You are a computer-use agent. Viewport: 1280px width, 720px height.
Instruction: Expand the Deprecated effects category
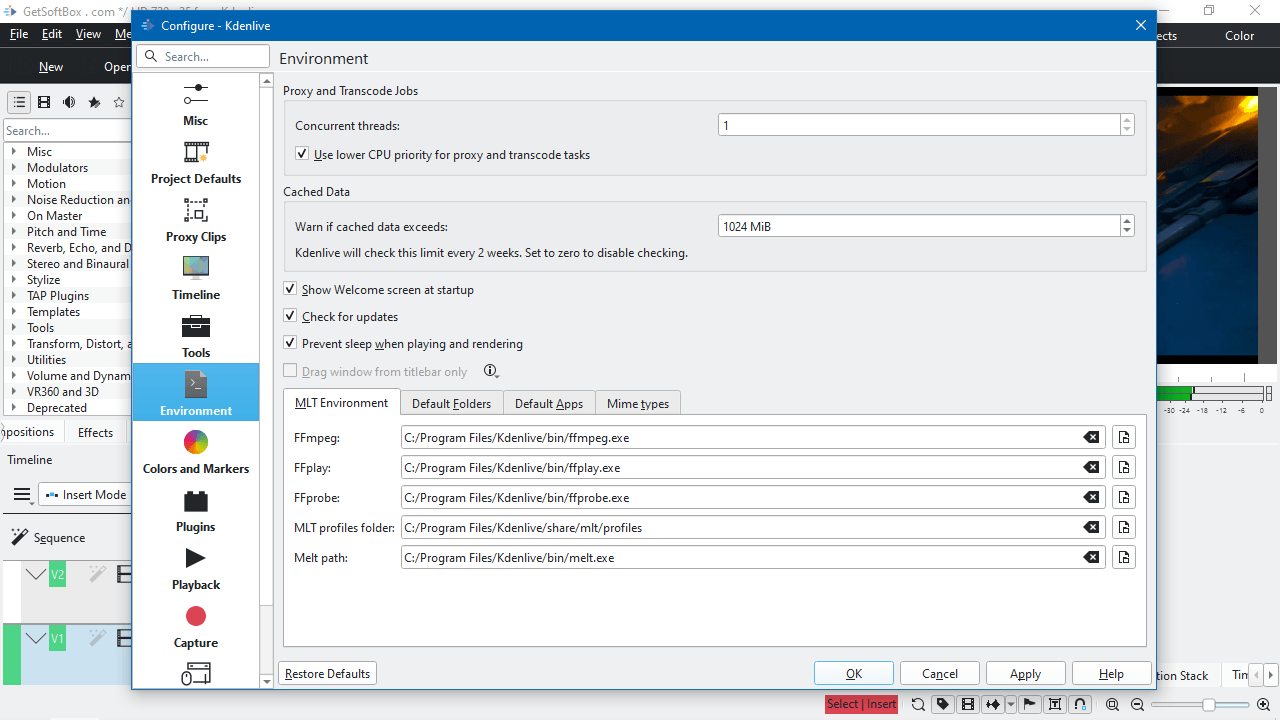click(14, 408)
